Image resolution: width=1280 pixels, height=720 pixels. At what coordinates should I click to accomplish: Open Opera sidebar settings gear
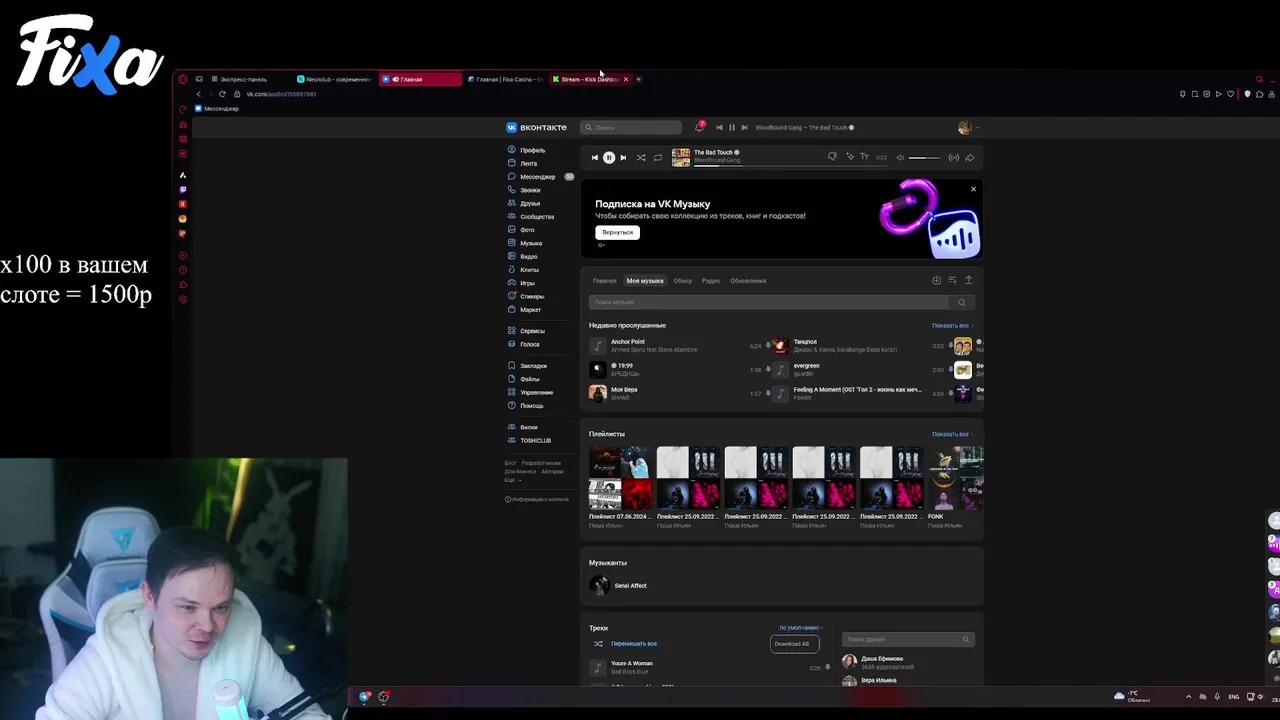coord(182,299)
